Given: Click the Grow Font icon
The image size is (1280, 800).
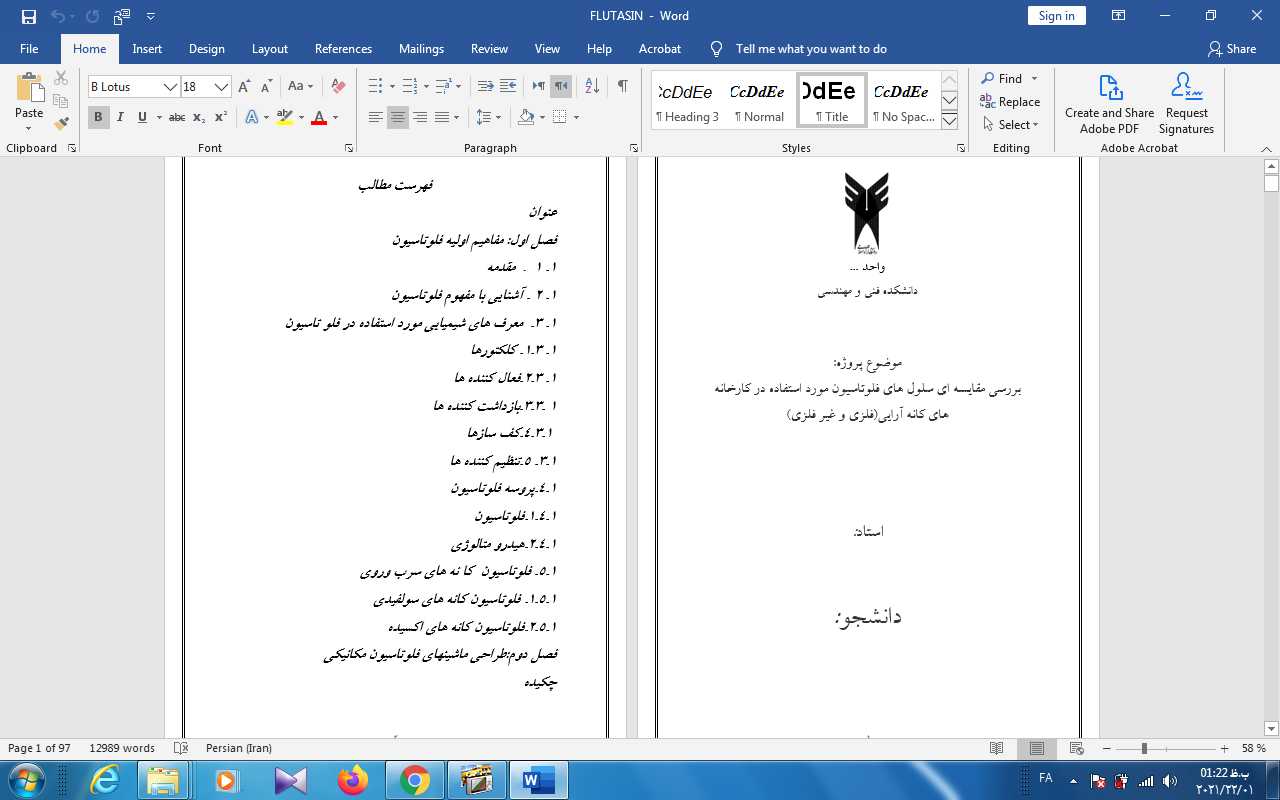Looking at the screenshot, I should [x=245, y=87].
